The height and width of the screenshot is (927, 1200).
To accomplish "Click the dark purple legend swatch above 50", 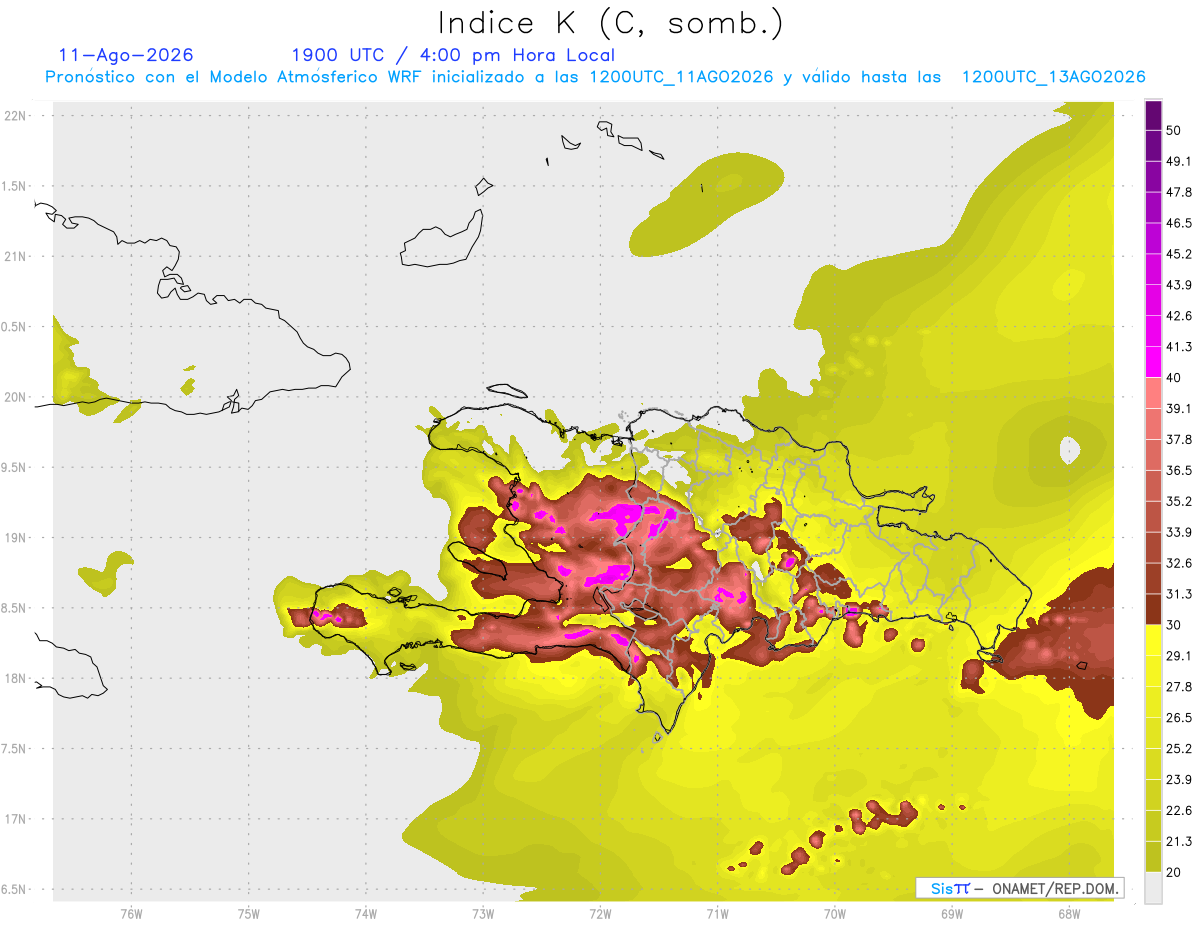I will [x=1153, y=116].
